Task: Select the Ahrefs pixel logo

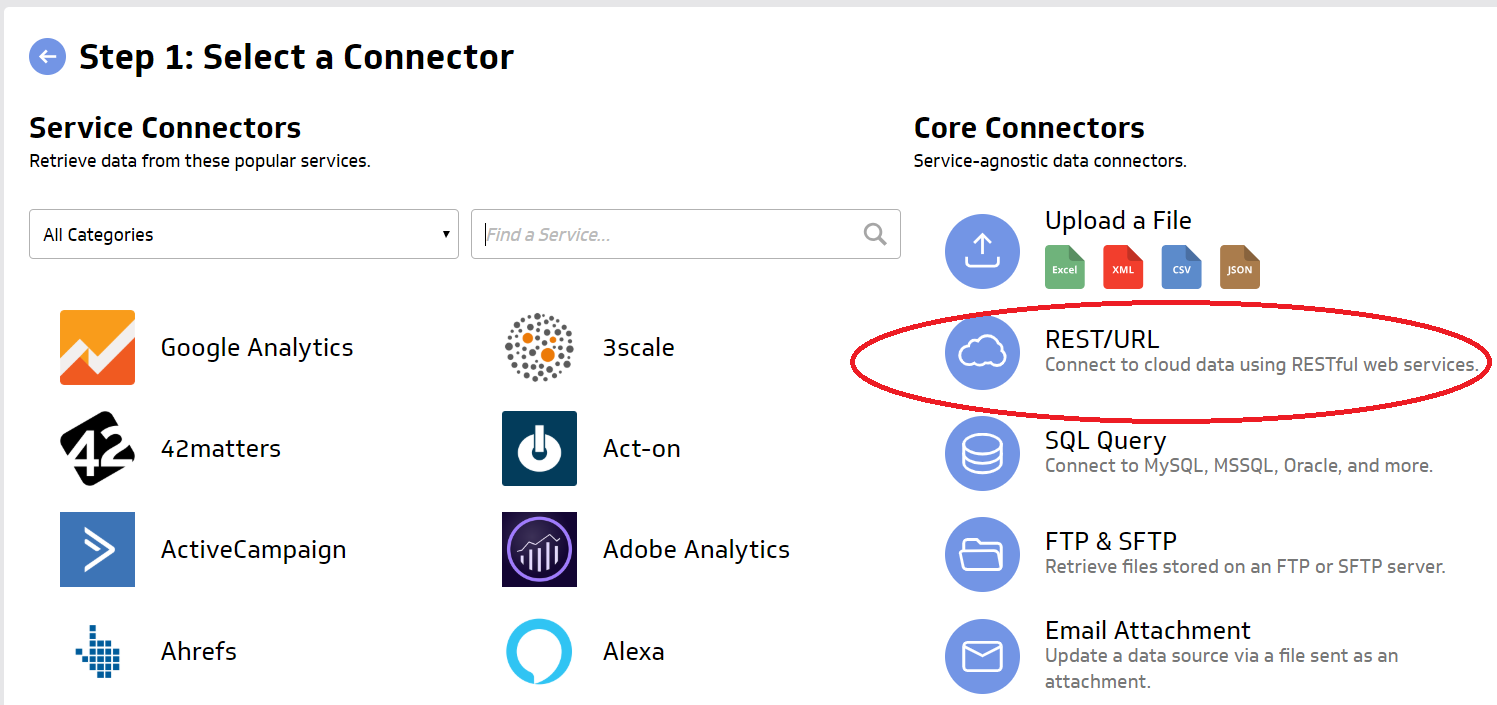Action: point(97,651)
